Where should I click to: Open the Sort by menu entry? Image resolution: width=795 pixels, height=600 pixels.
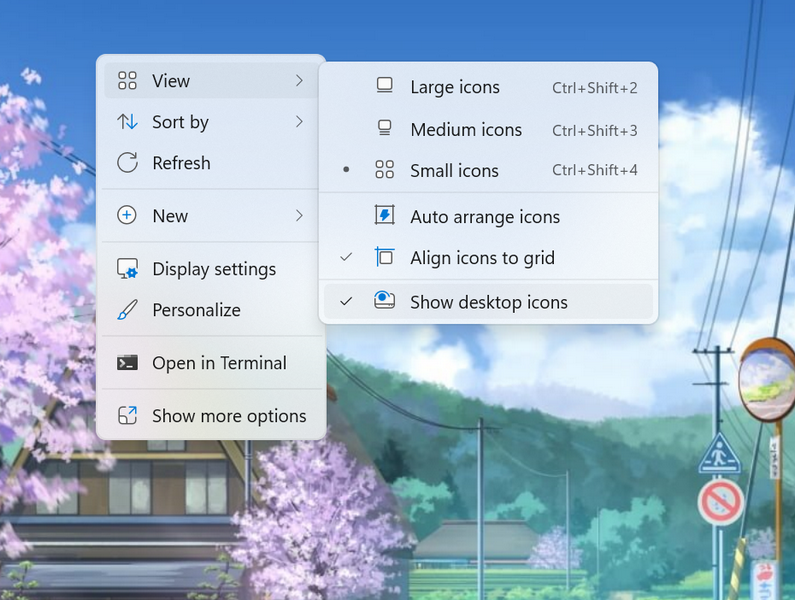181,122
